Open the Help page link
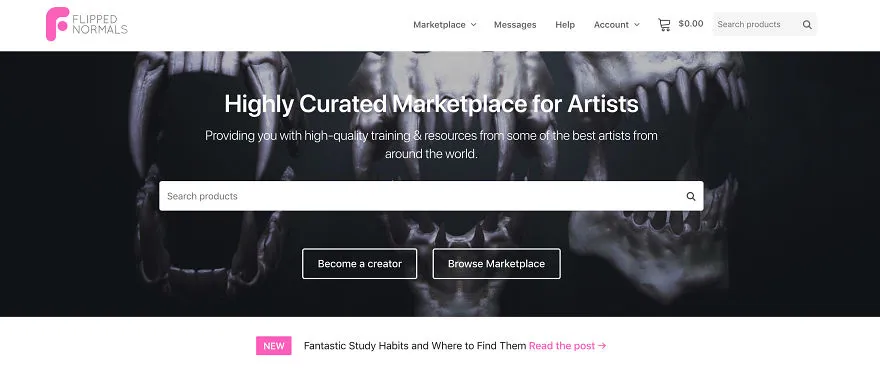This screenshot has height=390, width=880. tap(565, 25)
